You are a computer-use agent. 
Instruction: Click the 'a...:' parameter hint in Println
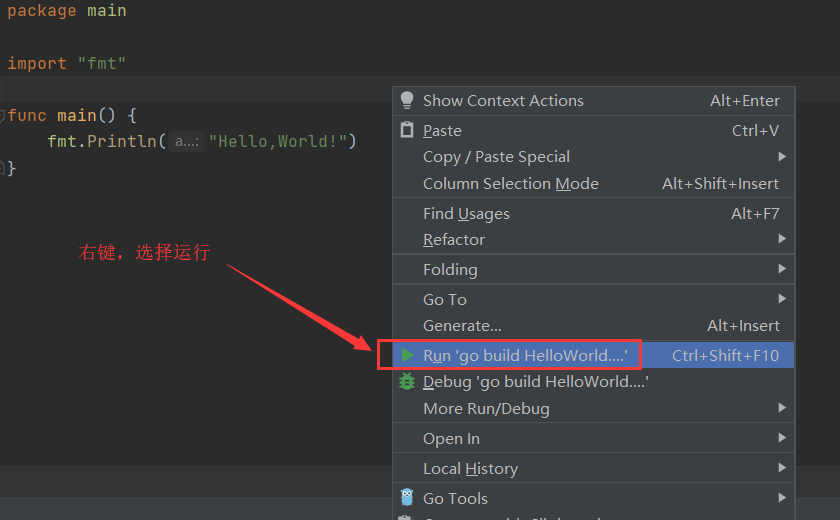tap(186, 142)
